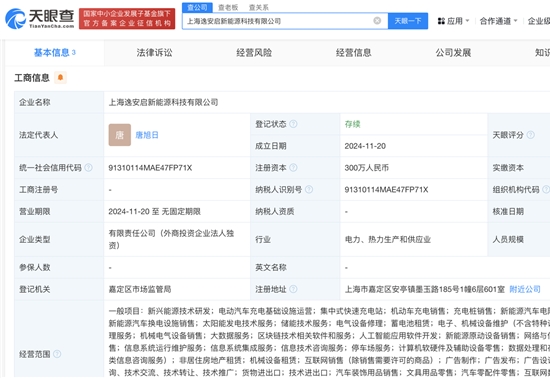Select the 嘉定区市场监管局 authority value
This screenshot has width=550, height=378.
tap(140, 289)
